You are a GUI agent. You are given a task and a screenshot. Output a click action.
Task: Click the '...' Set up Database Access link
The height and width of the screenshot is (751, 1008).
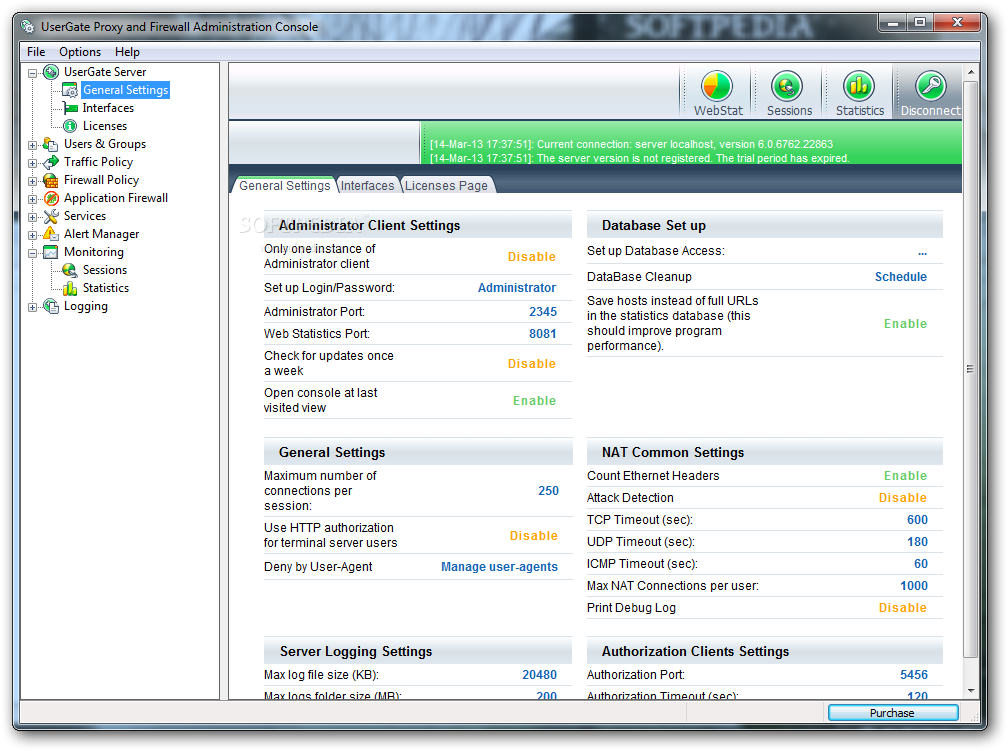(922, 251)
